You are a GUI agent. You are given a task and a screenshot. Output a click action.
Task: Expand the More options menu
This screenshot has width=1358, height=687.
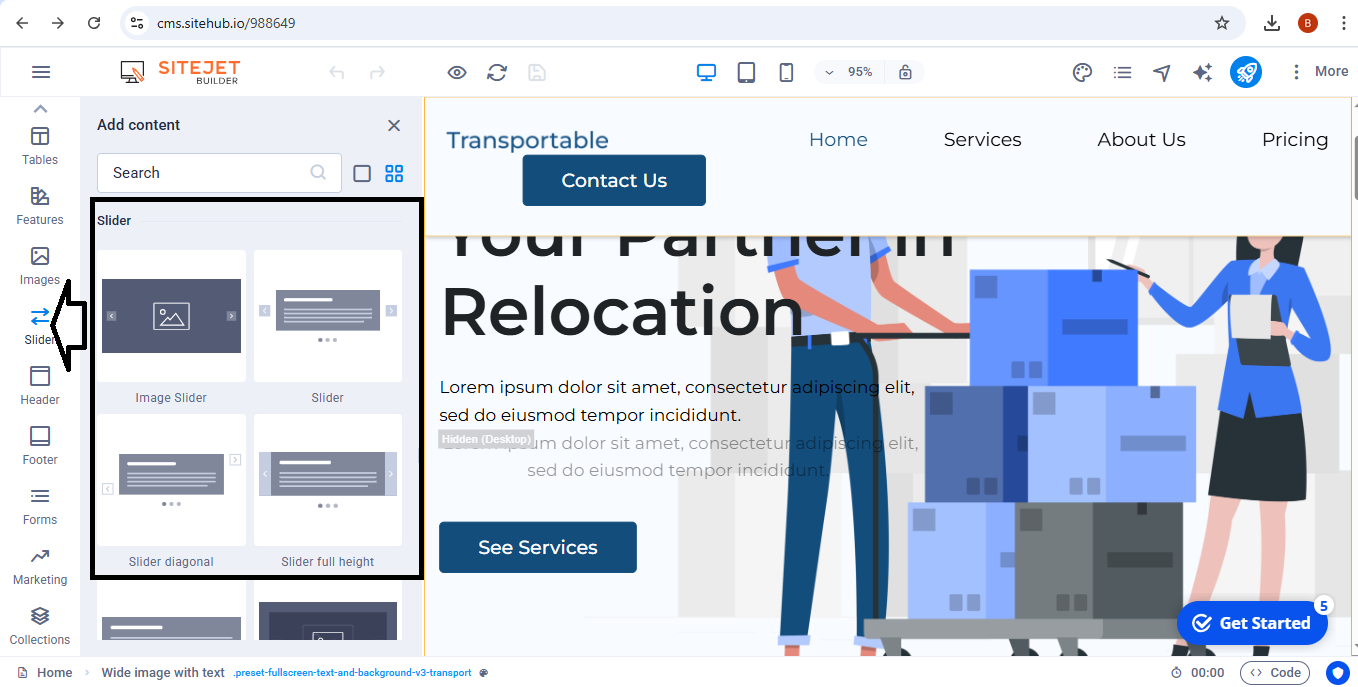(1320, 72)
